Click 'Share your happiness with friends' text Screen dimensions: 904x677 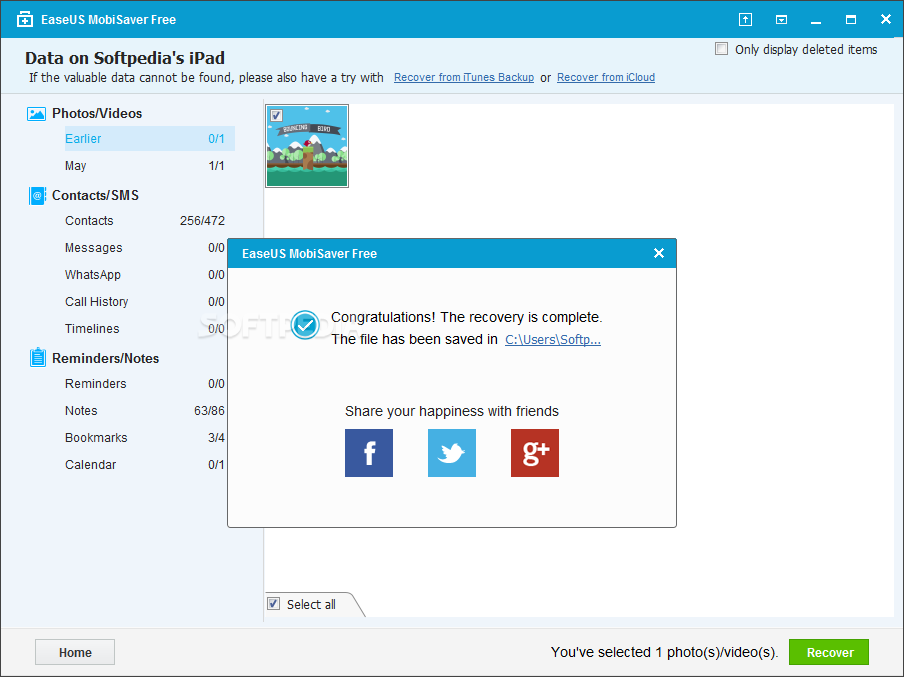(x=452, y=411)
